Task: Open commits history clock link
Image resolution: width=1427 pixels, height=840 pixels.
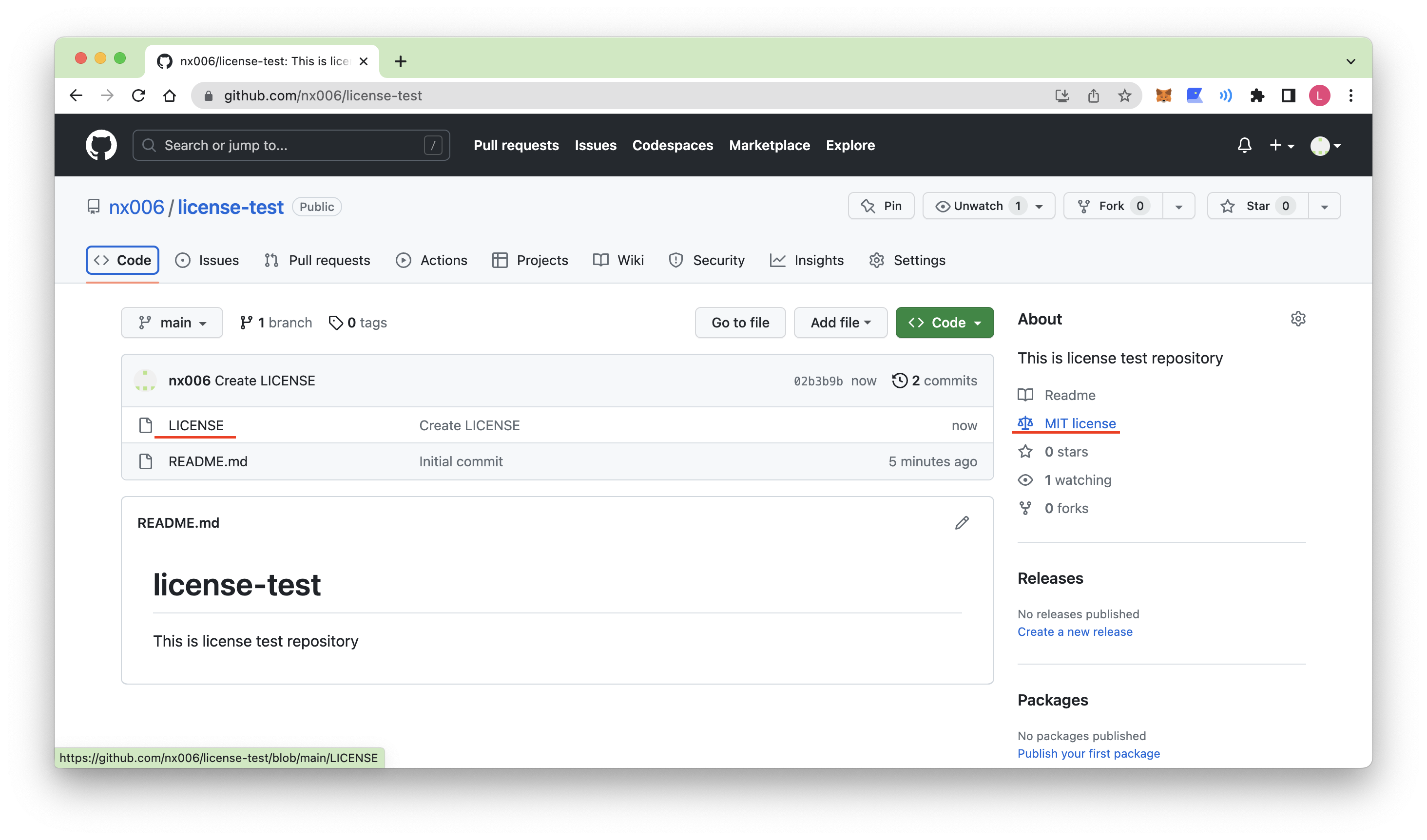Action: click(x=935, y=381)
